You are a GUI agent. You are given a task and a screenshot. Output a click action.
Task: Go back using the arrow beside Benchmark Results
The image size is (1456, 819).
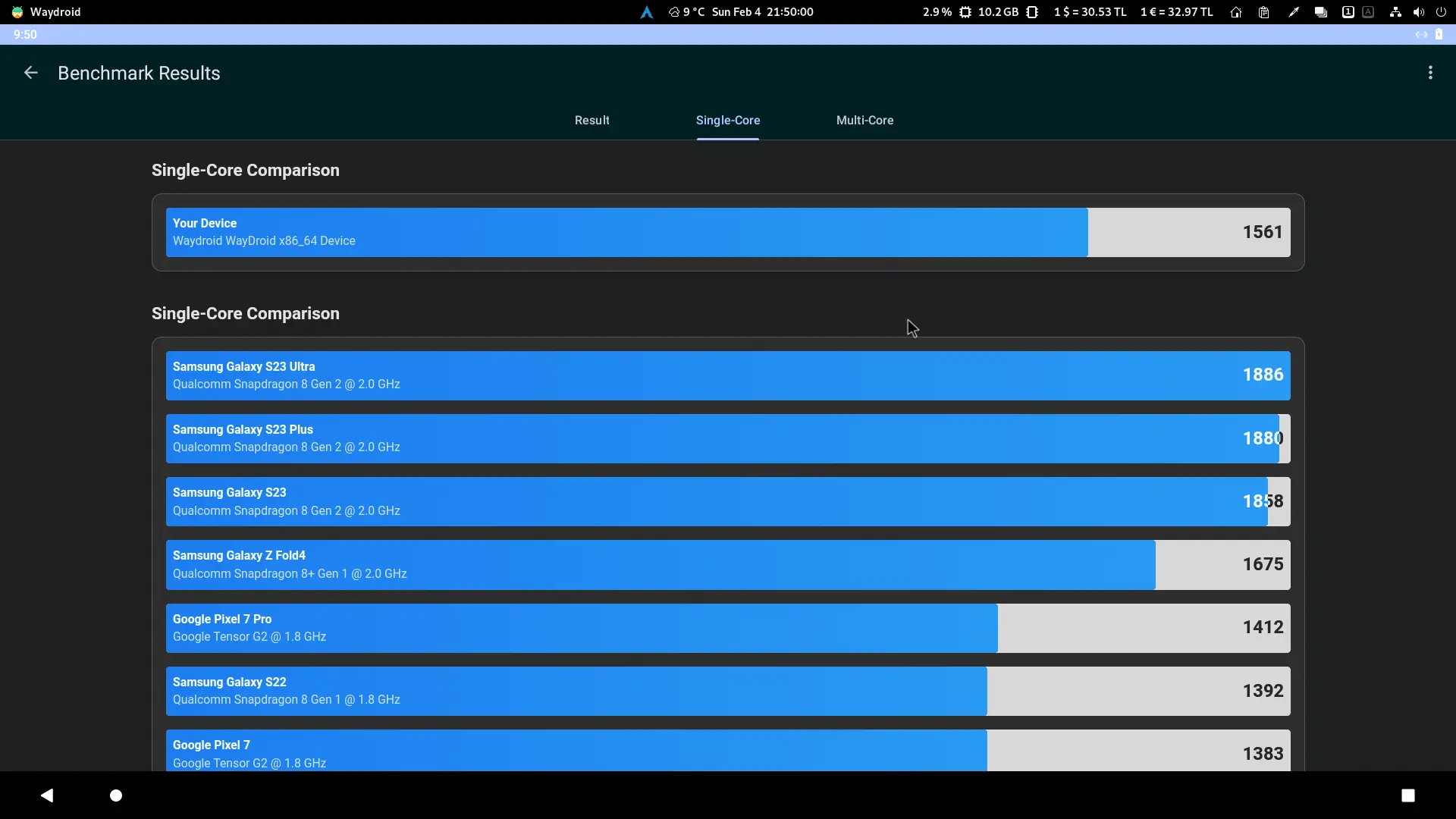click(x=31, y=73)
